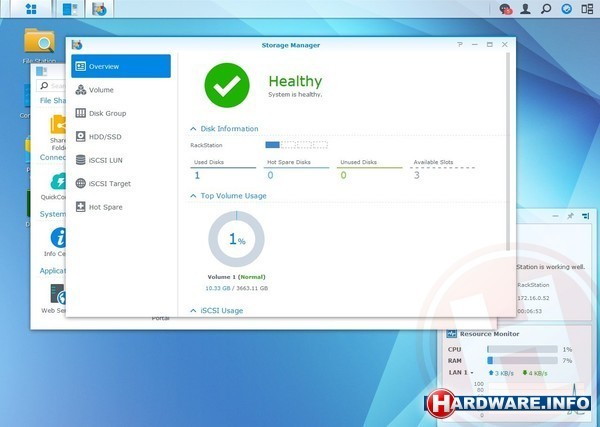Collapse the iSCSI Usage section
Viewport: 600px width, 427px height.
point(193,311)
